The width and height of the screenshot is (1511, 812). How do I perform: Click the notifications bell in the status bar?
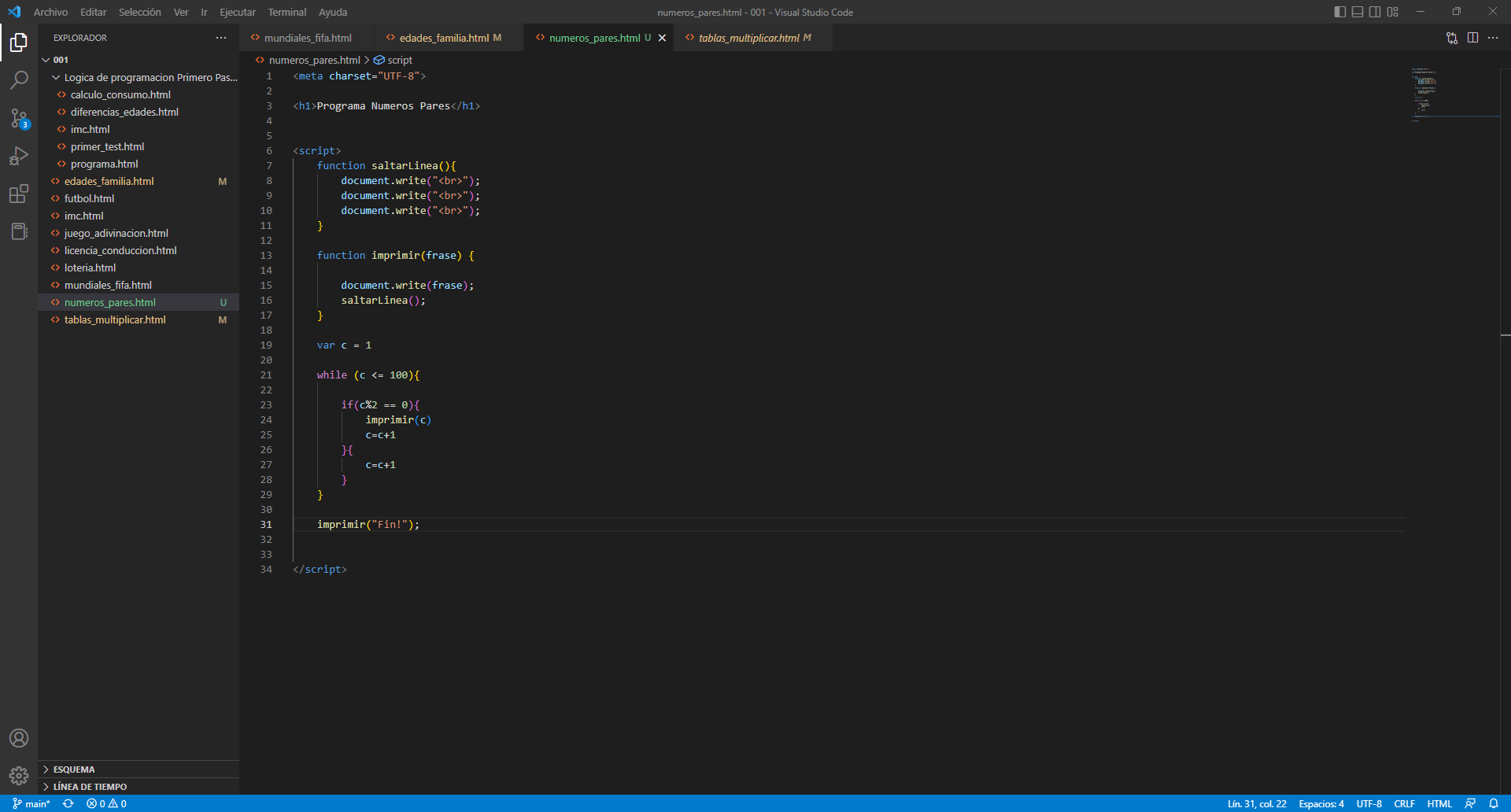pos(1494,803)
